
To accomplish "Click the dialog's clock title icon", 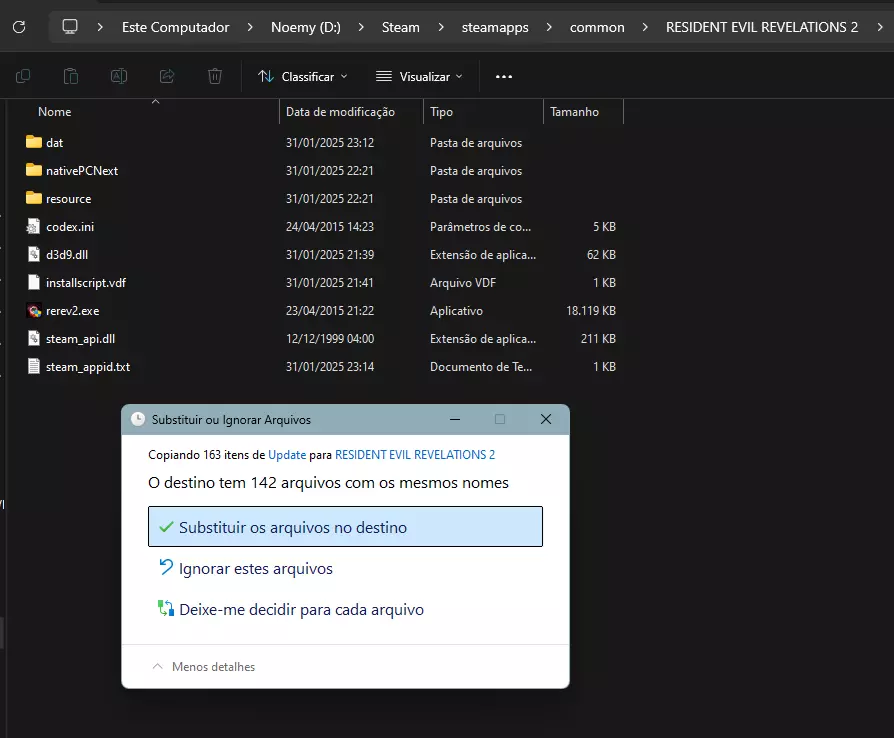I will click(138, 419).
